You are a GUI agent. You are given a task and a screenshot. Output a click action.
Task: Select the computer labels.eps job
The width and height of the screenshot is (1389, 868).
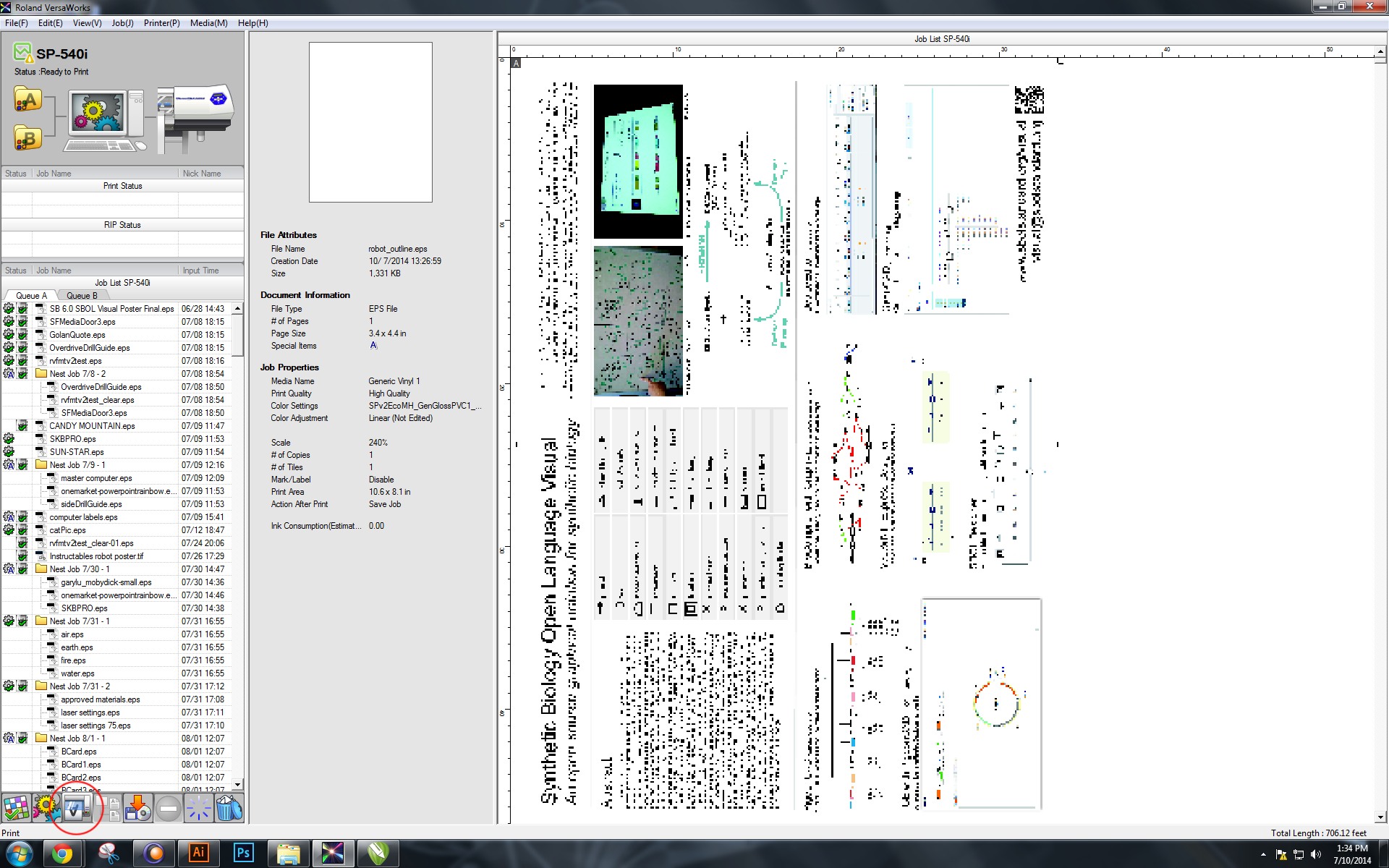pyautogui.click(x=83, y=517)
